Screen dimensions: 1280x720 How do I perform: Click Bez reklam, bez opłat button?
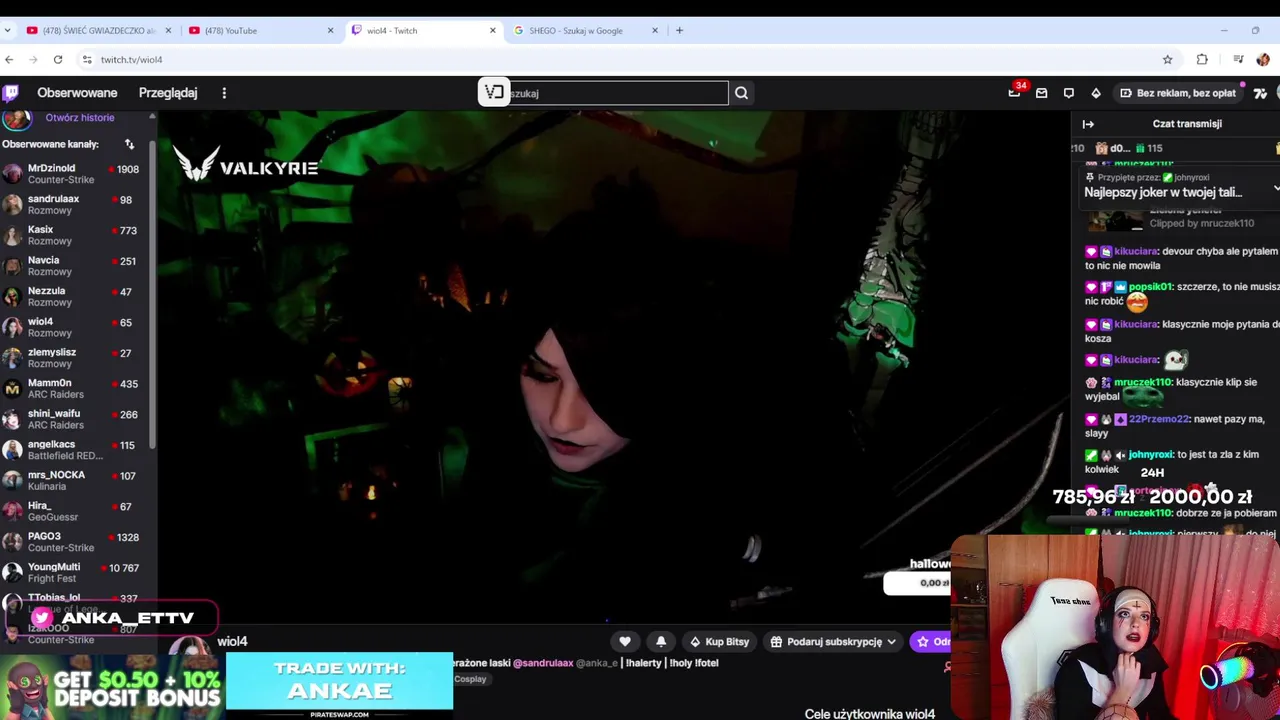click(x=1178, y=93)
